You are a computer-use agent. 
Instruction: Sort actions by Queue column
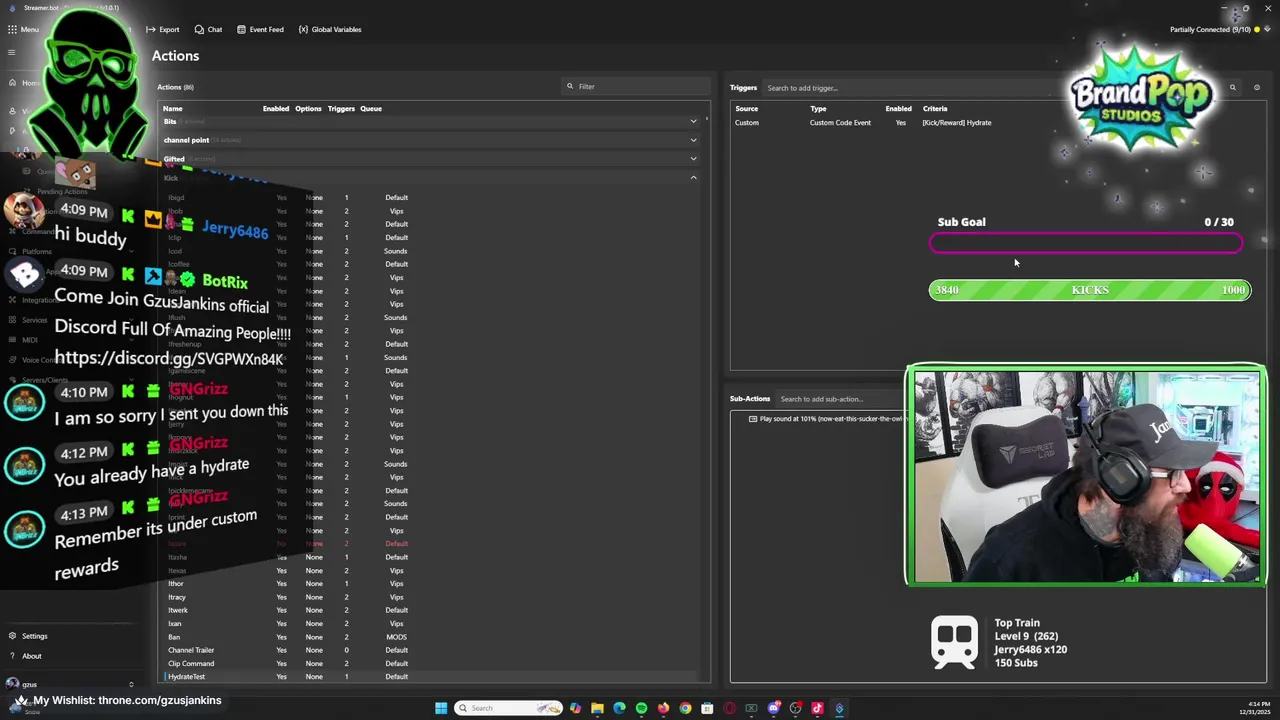[371, 108]
